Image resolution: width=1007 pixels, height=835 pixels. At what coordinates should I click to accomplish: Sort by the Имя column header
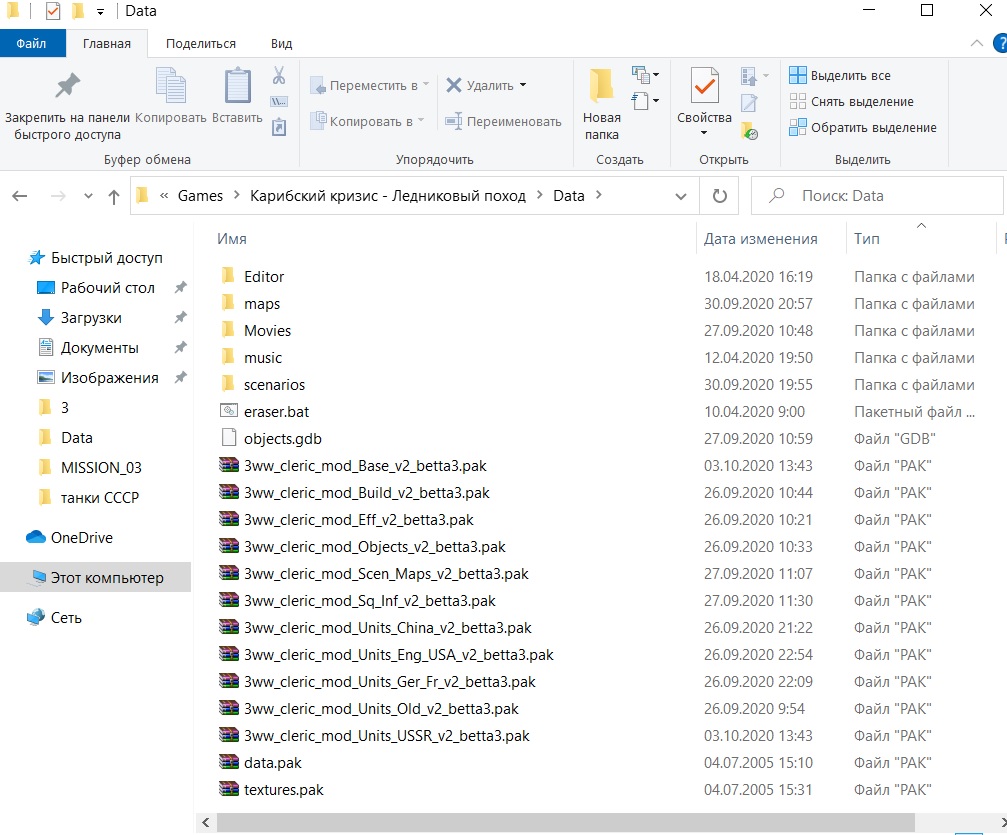[x=232, y=239]
